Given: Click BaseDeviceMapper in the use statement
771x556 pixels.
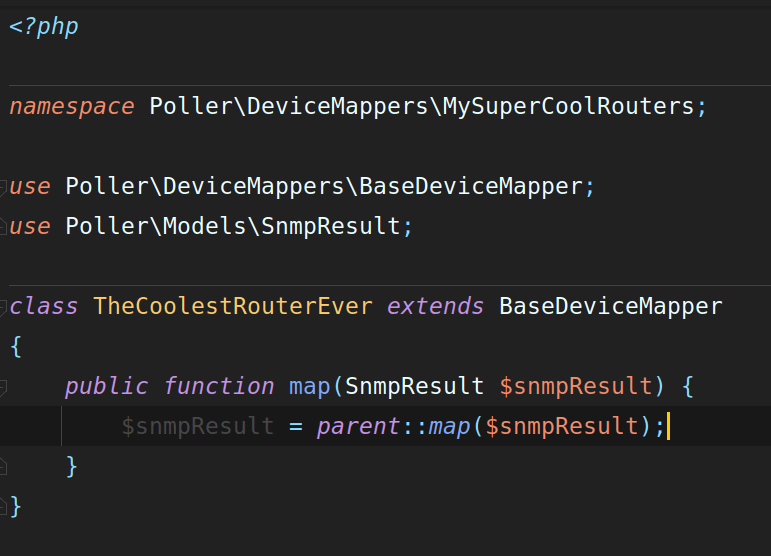Looking at the screenshot, I should pos(470,186).
